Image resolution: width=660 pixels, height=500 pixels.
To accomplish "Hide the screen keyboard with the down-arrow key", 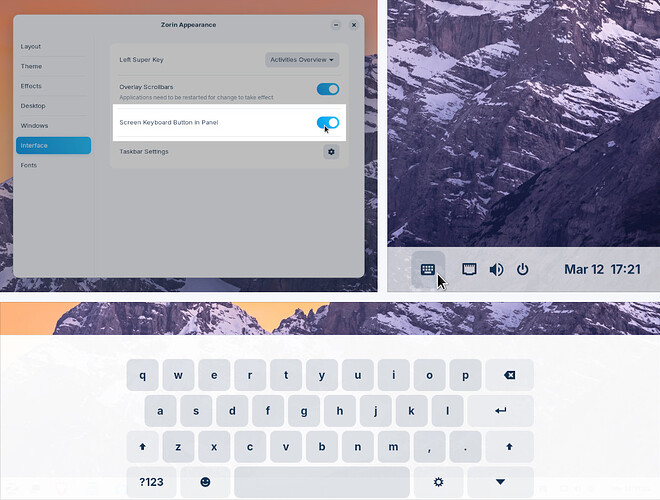I will tap(500, 482).
